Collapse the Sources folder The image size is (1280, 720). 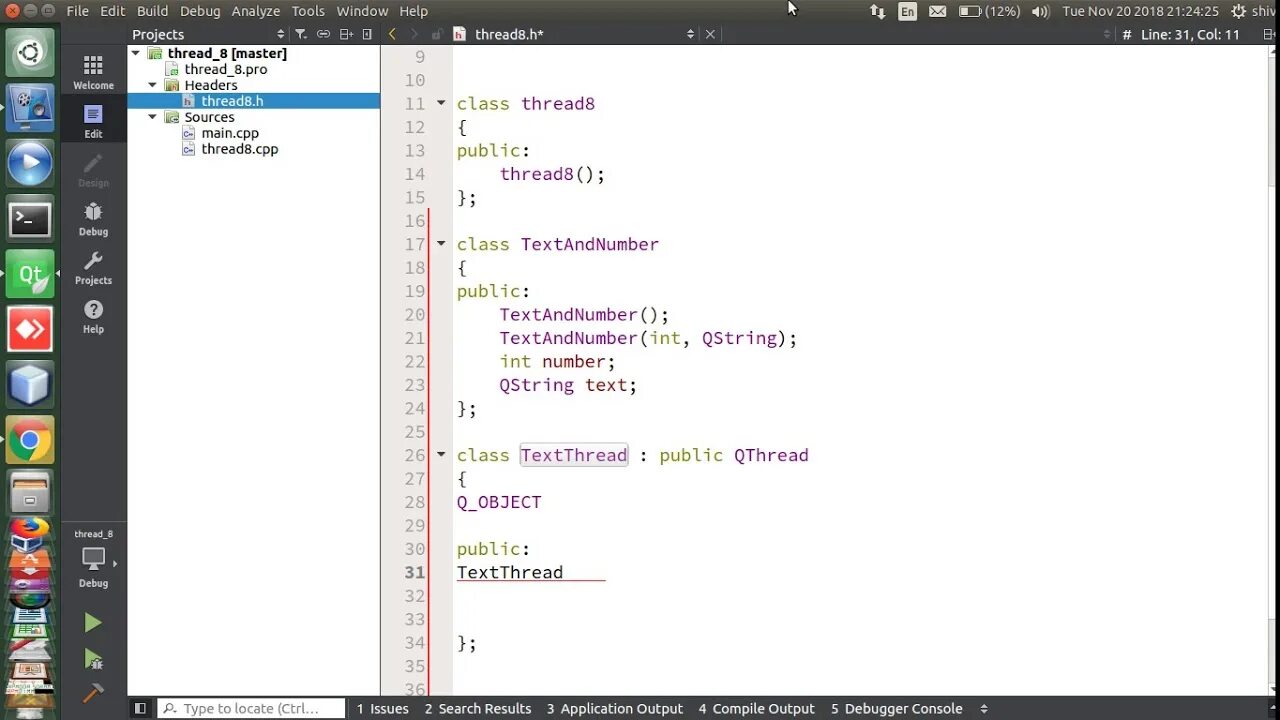click(153, 117)
